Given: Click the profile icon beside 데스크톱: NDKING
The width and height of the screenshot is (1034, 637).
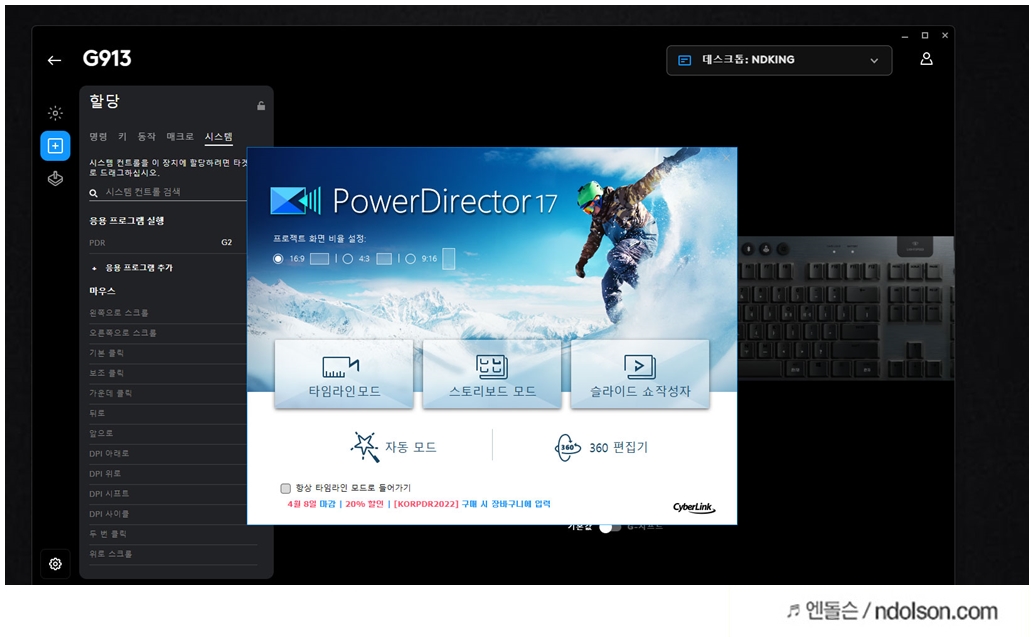Looking at the screenshot, I should (x=684, y=60).
